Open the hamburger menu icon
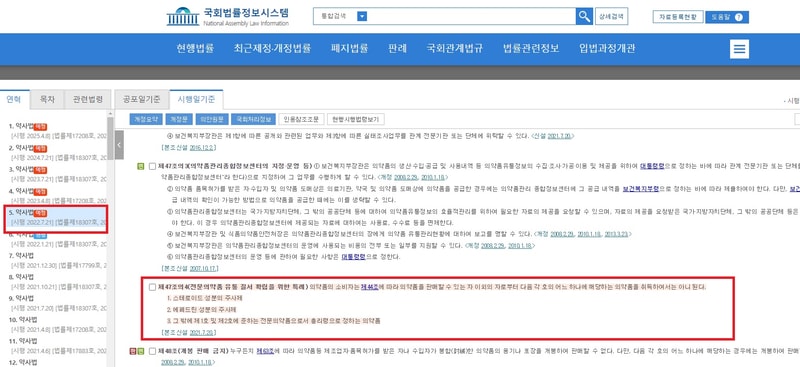Image resolution: width=800 pixels, height=367 pixels. (740, 50)
